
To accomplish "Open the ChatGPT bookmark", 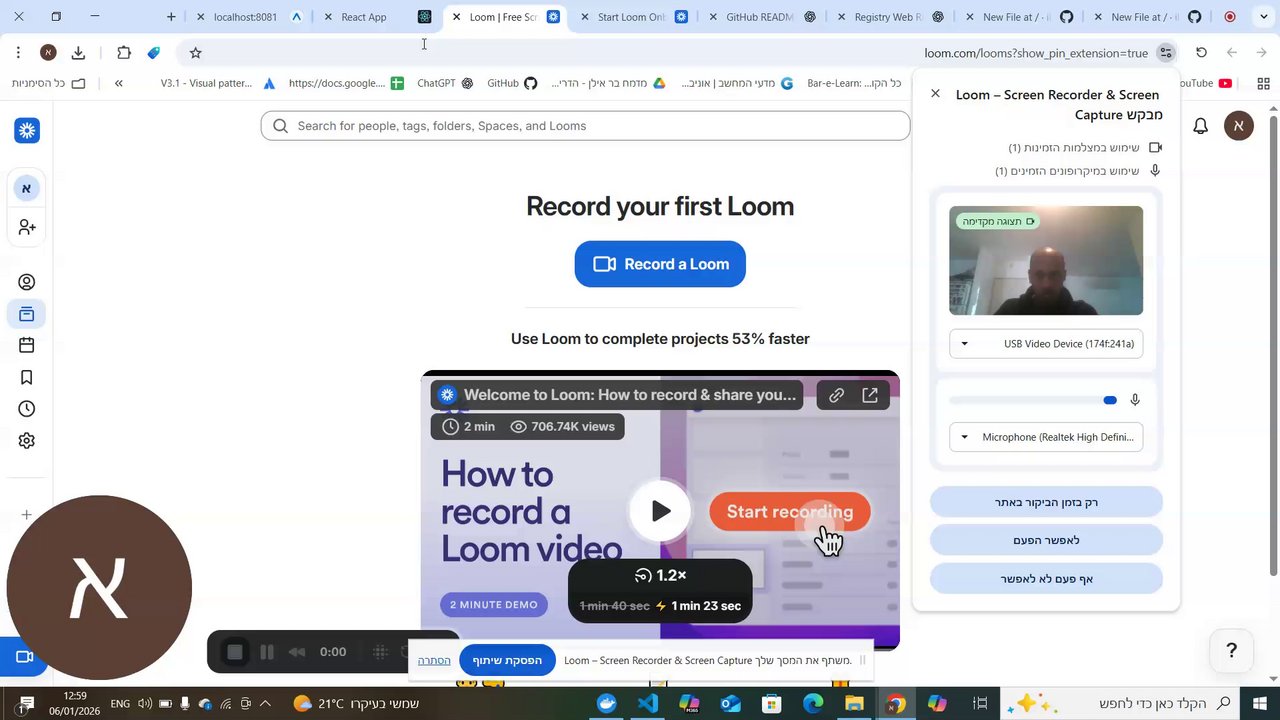I will tap(445, 83).
